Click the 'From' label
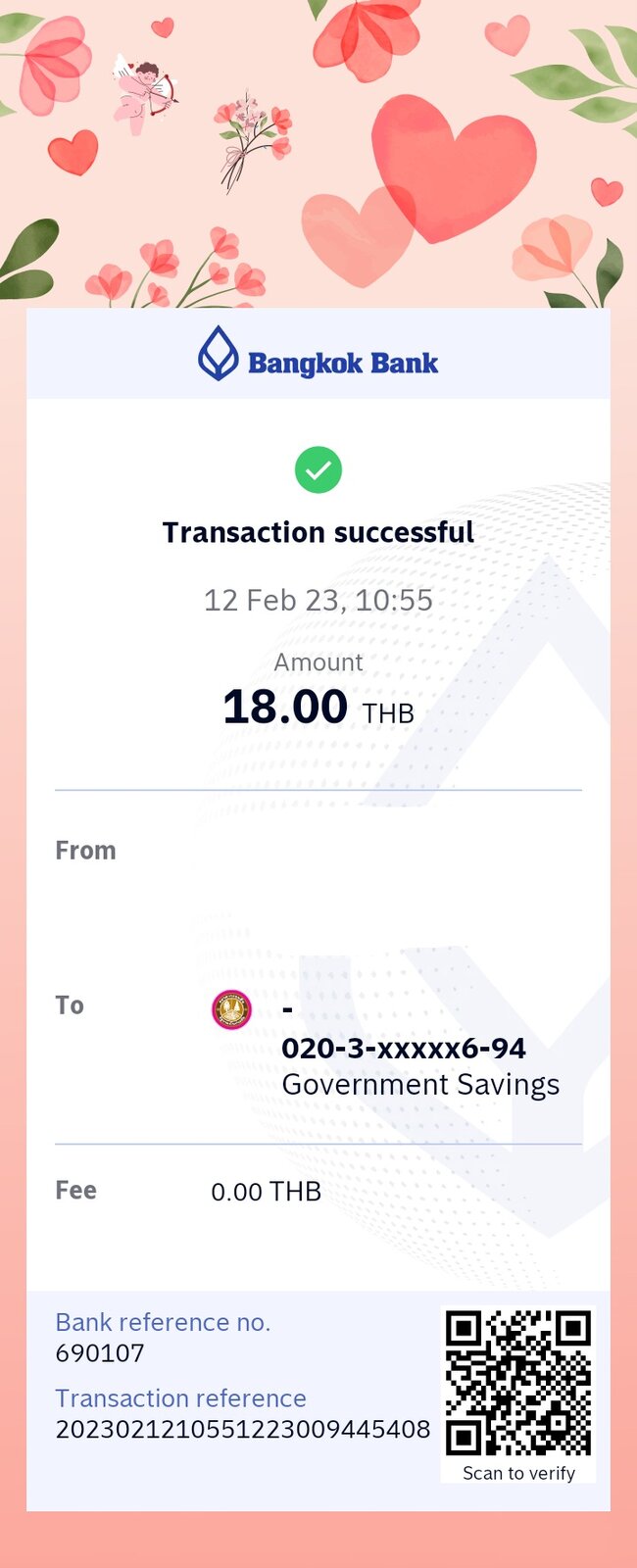Image resolution: width=637 pixels, height=1568 pixels. (85, 851)
